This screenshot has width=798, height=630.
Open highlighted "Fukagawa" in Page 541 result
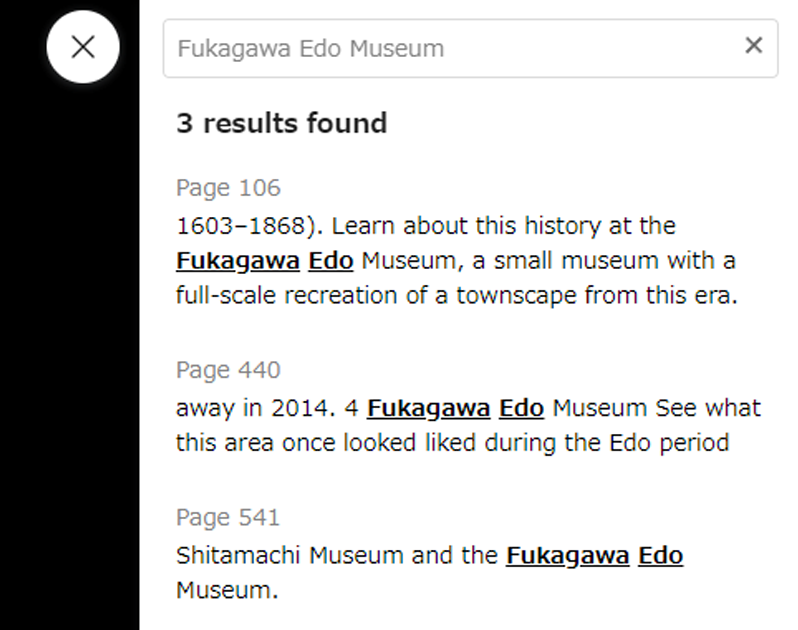(567, 555)
